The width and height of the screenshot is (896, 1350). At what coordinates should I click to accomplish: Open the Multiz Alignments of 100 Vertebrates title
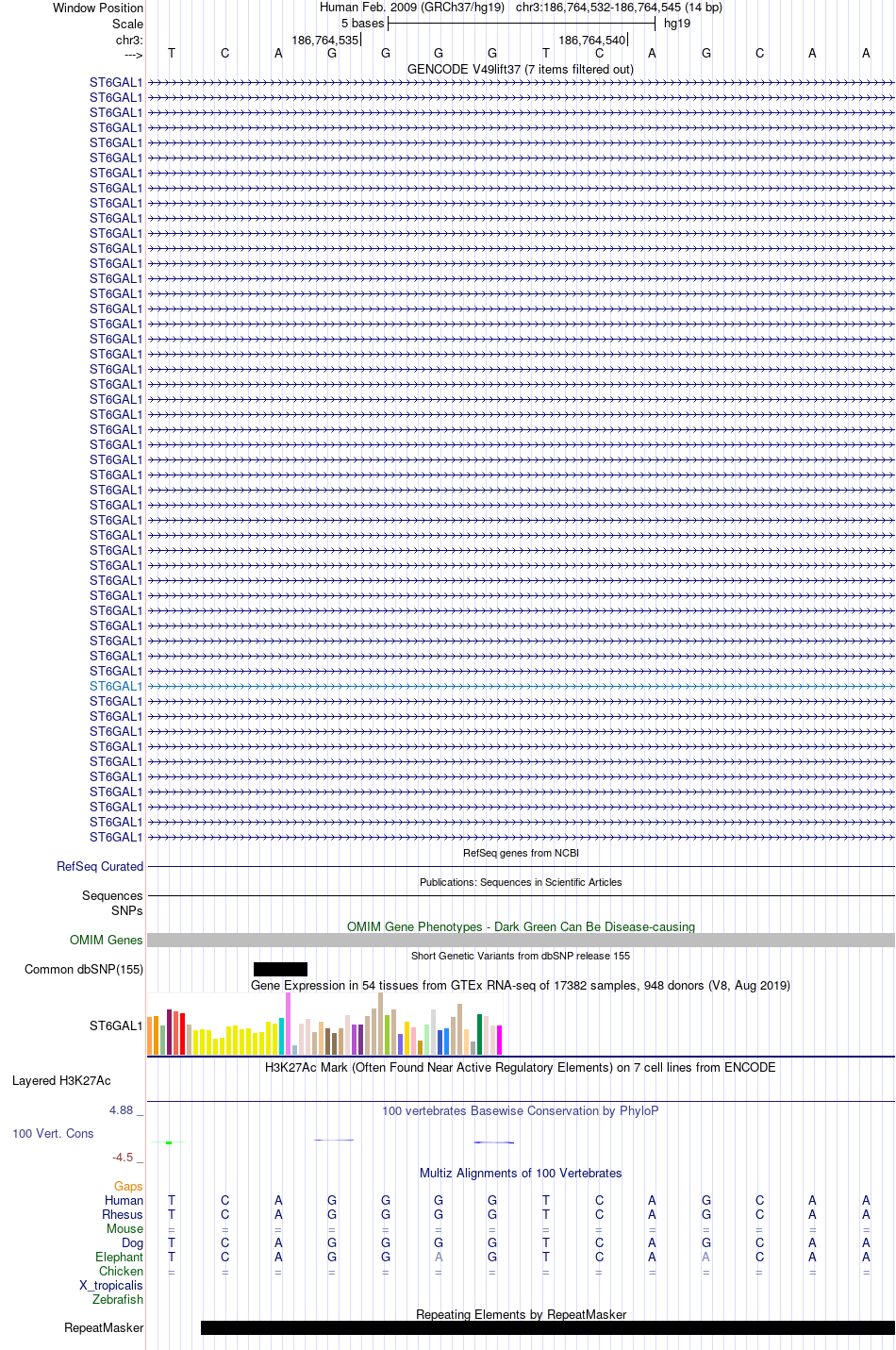(521, 1173)
